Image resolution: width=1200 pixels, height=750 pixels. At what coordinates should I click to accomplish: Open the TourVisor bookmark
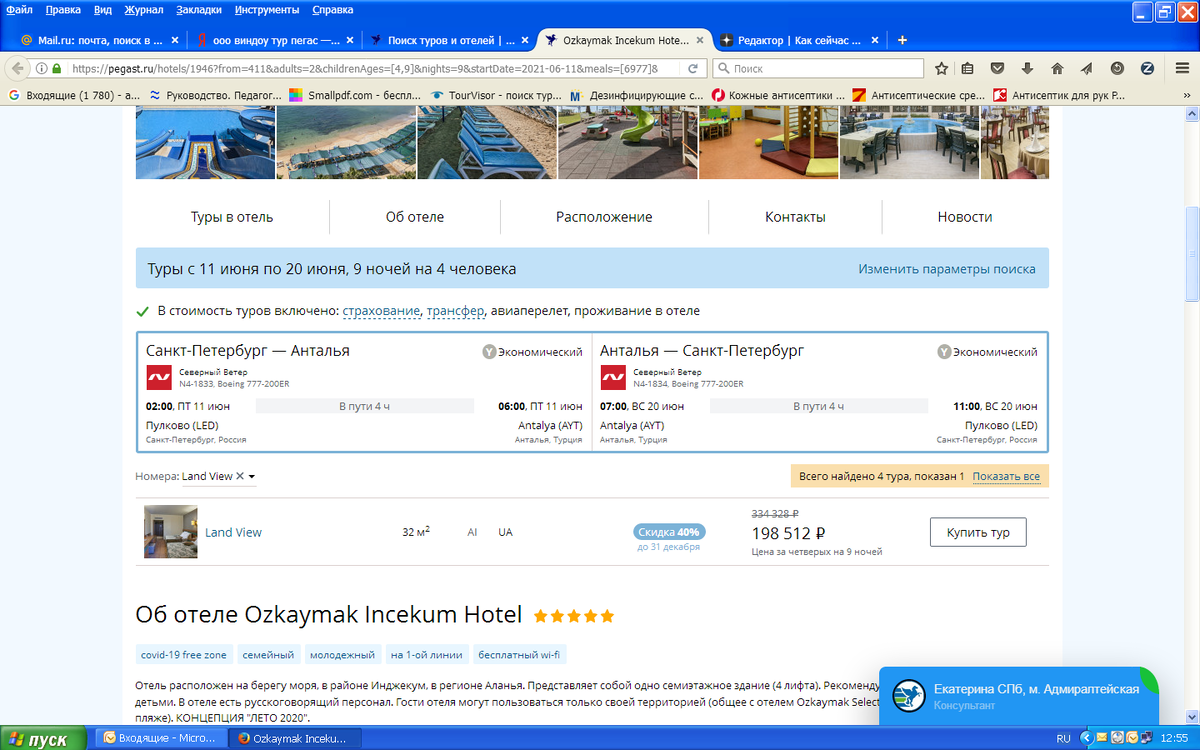[x=496, y=95]
